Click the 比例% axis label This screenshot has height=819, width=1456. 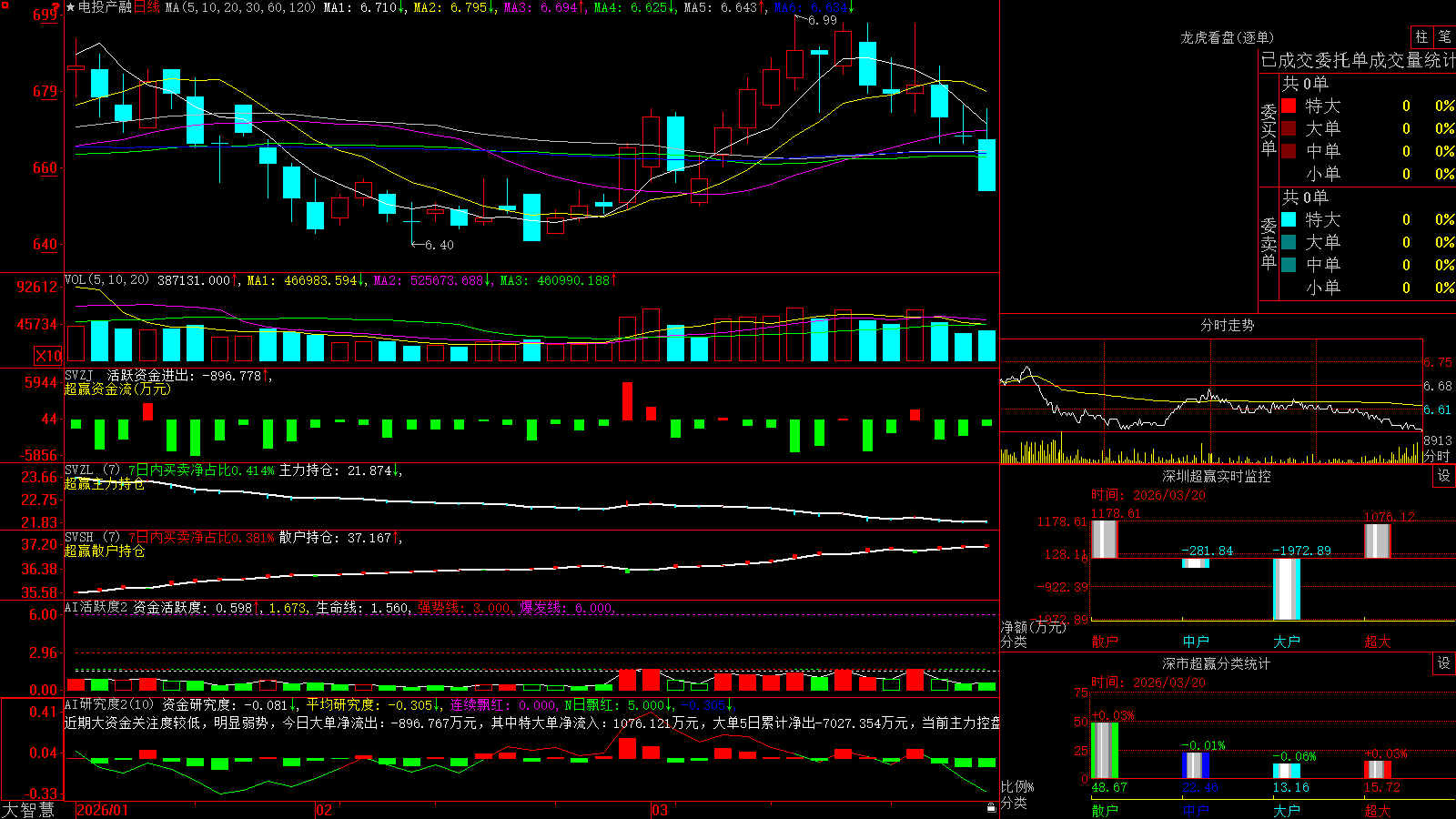coord(1017,786)
